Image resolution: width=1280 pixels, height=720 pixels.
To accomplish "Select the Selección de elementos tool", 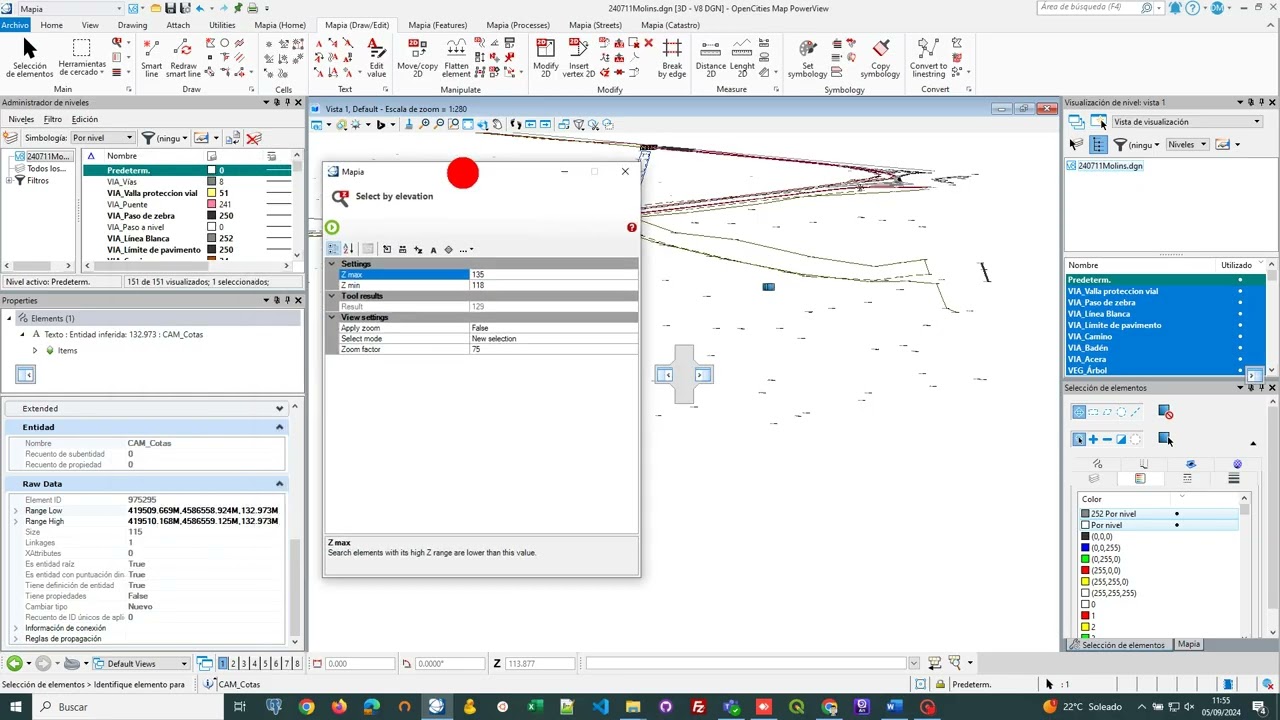I will click(29, 58).
